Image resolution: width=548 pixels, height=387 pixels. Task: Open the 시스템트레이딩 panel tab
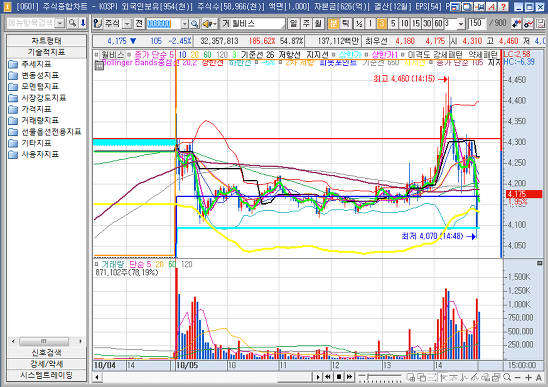46,375
